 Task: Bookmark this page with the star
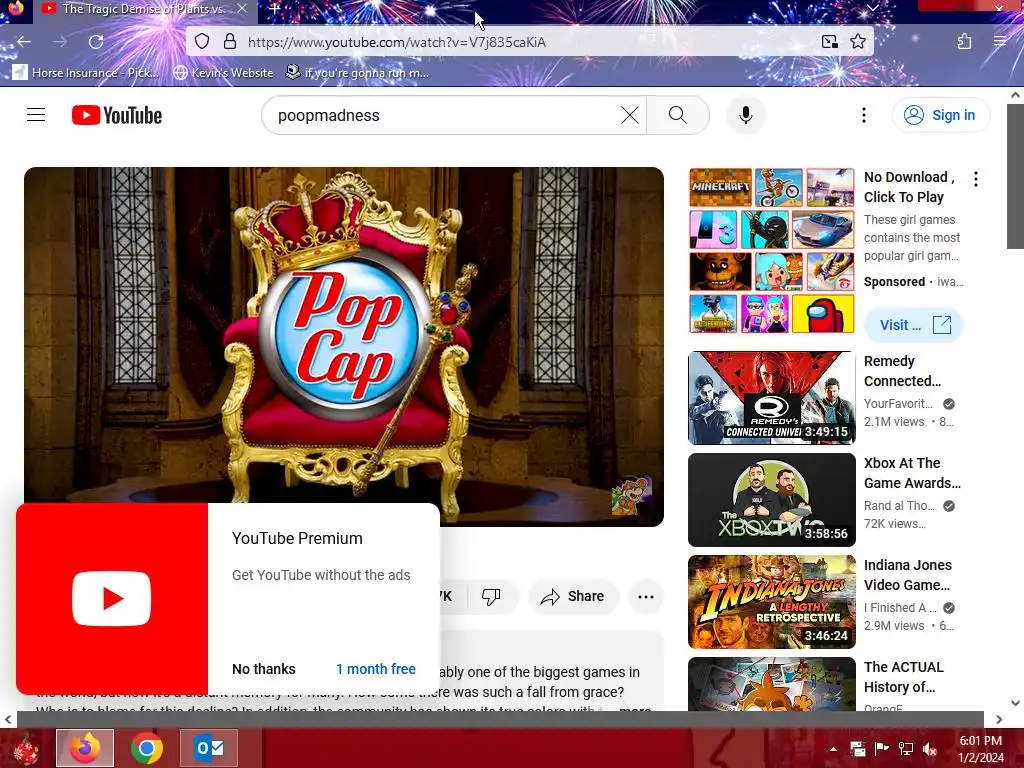click(x=857, y=42)
